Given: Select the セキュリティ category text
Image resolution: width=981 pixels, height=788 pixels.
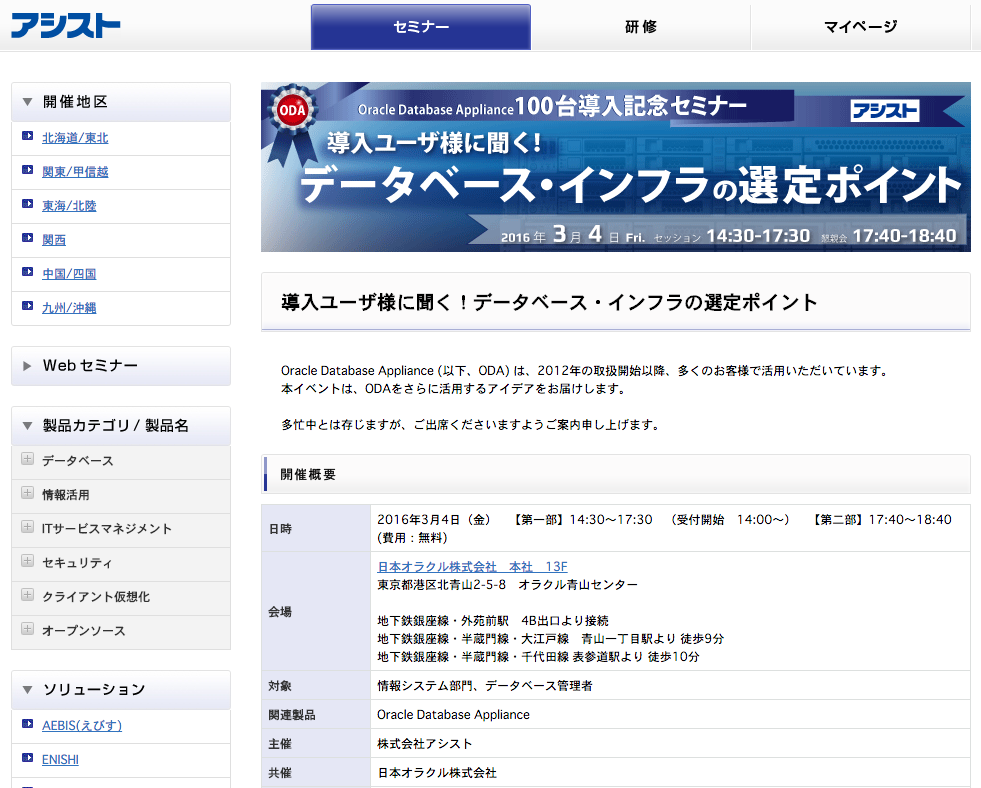Looking at the screenshot, I should (77, 563).
